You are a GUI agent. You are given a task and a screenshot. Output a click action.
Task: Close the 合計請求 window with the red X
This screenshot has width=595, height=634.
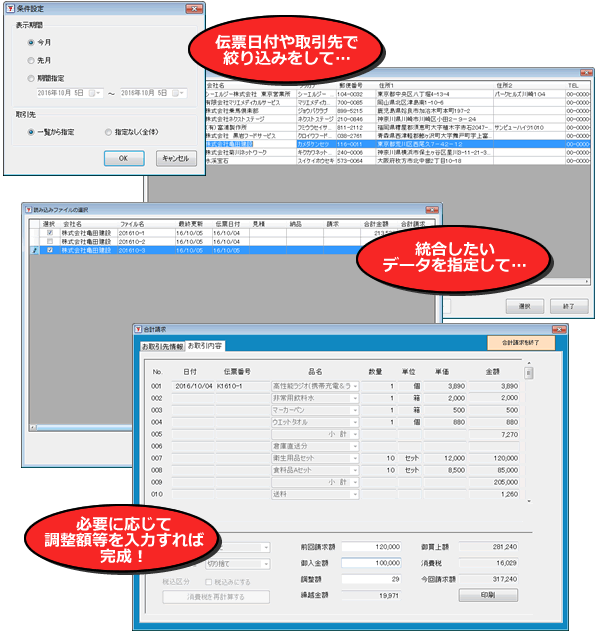tap(559, 330)
